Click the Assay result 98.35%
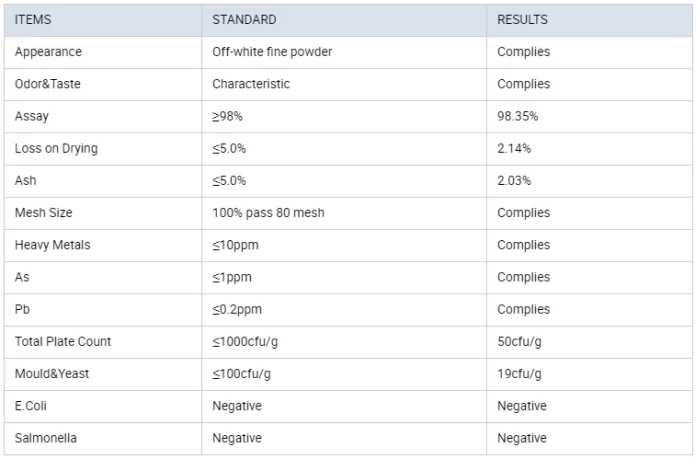This screenshot has height=459, width=696. pyautogui.click(x=517, y=116)
